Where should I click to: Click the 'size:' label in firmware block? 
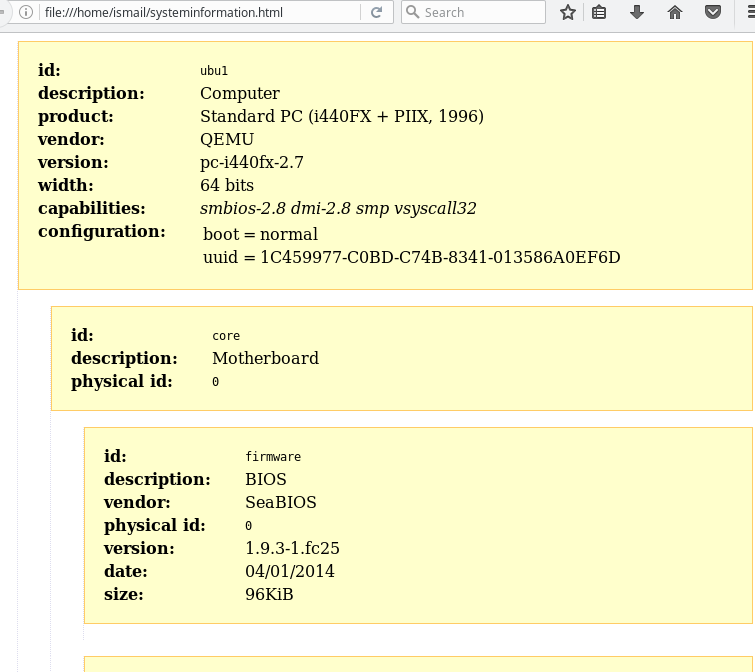pos(124,594)
